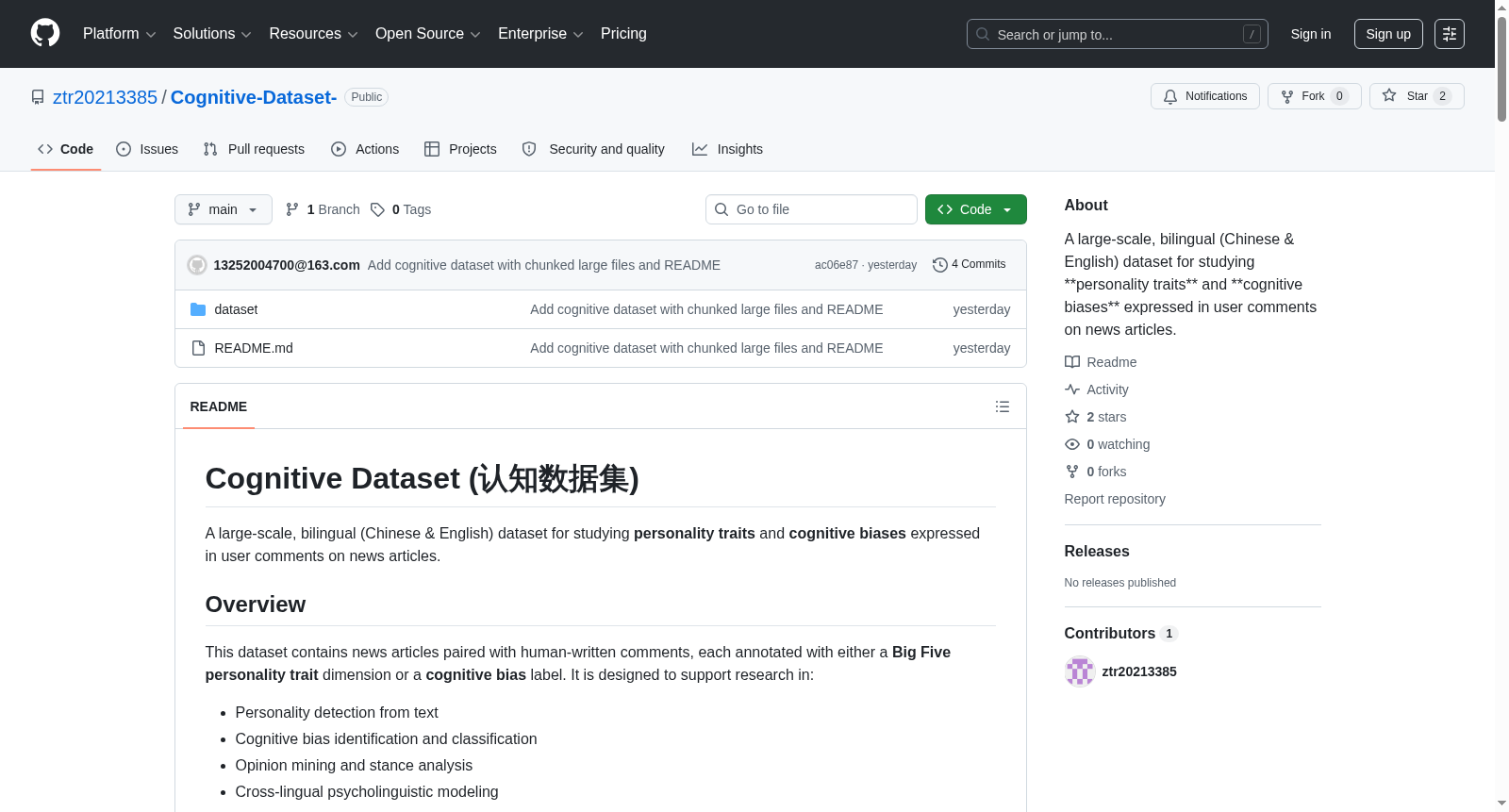The width and height of the screenshot is (1509, 812).
Task: Open the Cognitive-Dataset- repository link
Action: coord(254,97)
